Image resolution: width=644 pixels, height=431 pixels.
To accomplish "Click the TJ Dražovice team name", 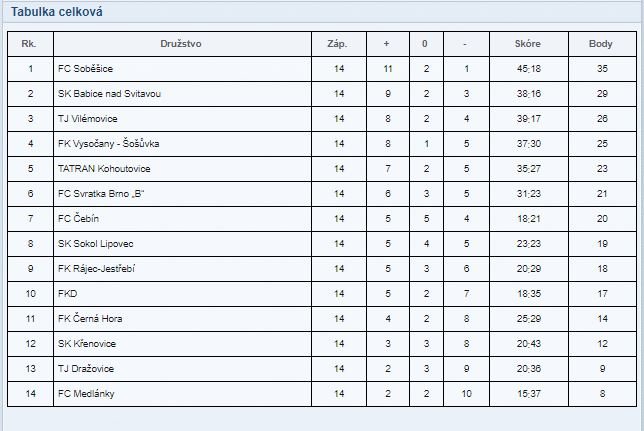I will point(86,369).
